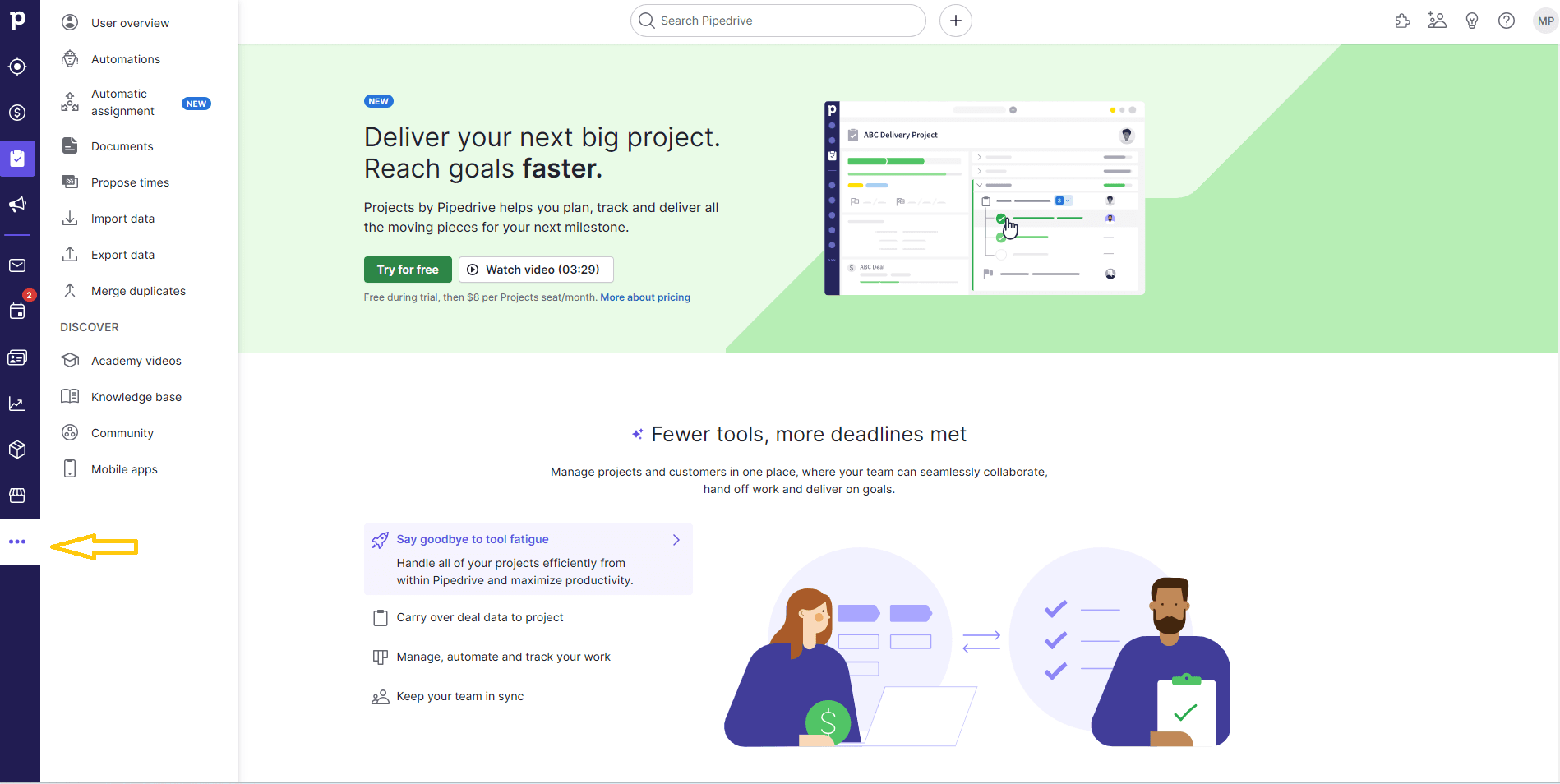Click the User overview icon
The height and width of the screenshot is (784, 1560).
coord(70,23)
